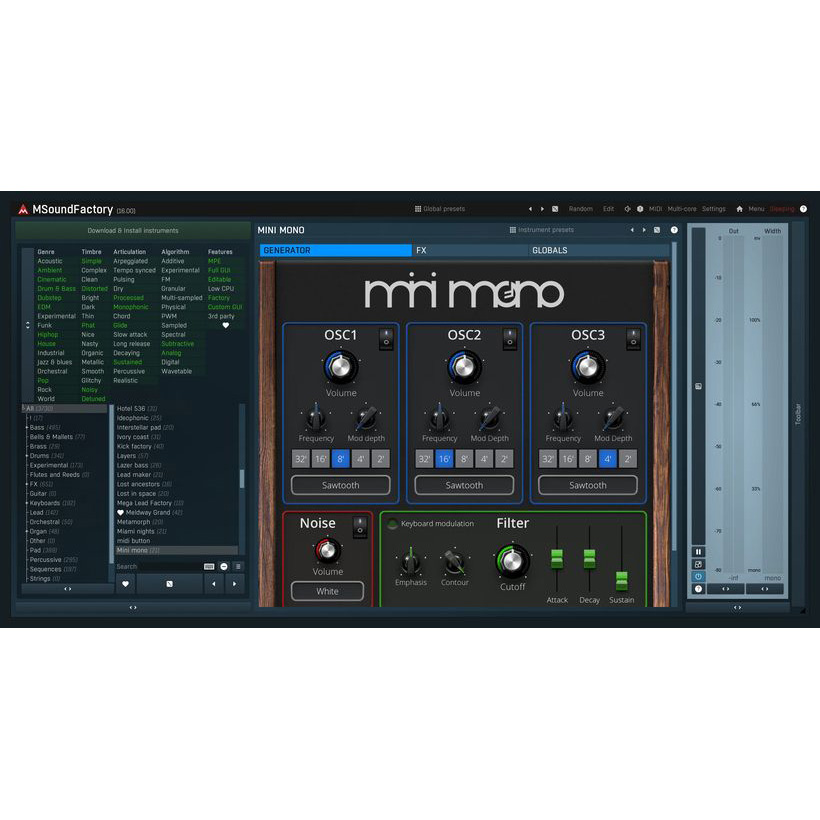820x820 pixels.
Task: Open the Instrument presets grid icon
Action: point(512,230)
